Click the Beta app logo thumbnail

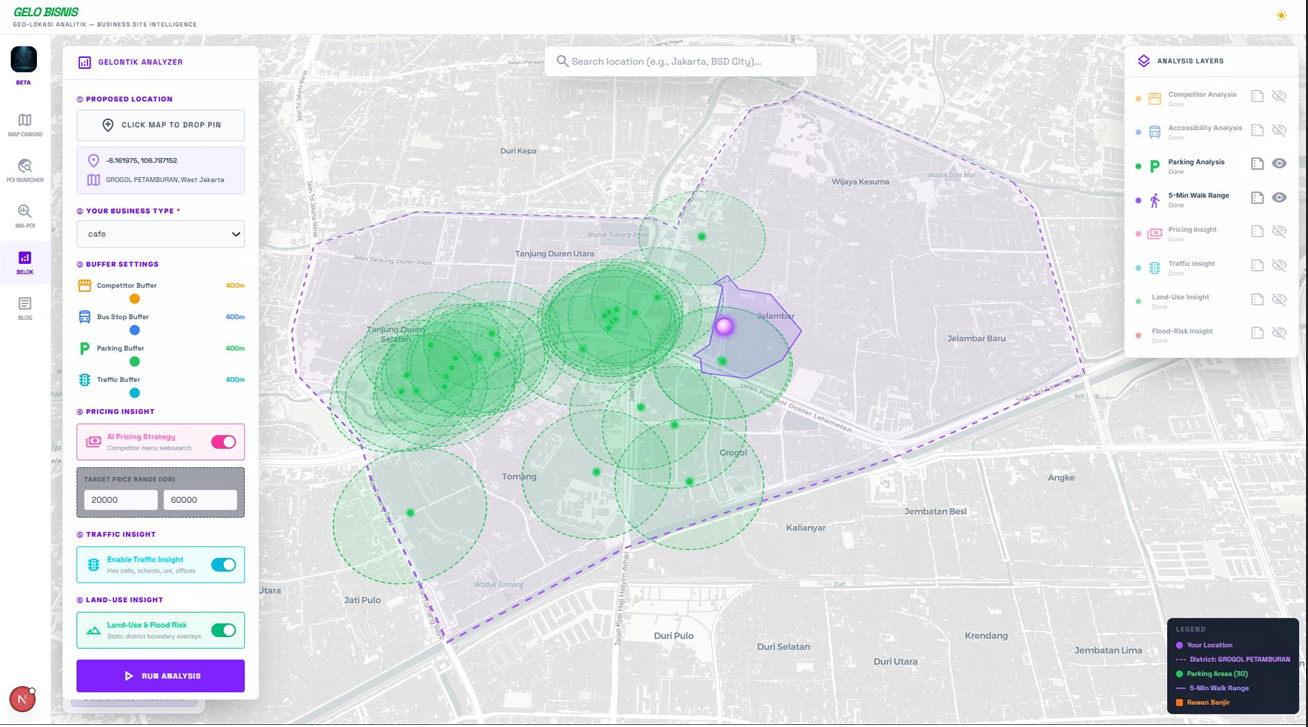tap(24, 59)
